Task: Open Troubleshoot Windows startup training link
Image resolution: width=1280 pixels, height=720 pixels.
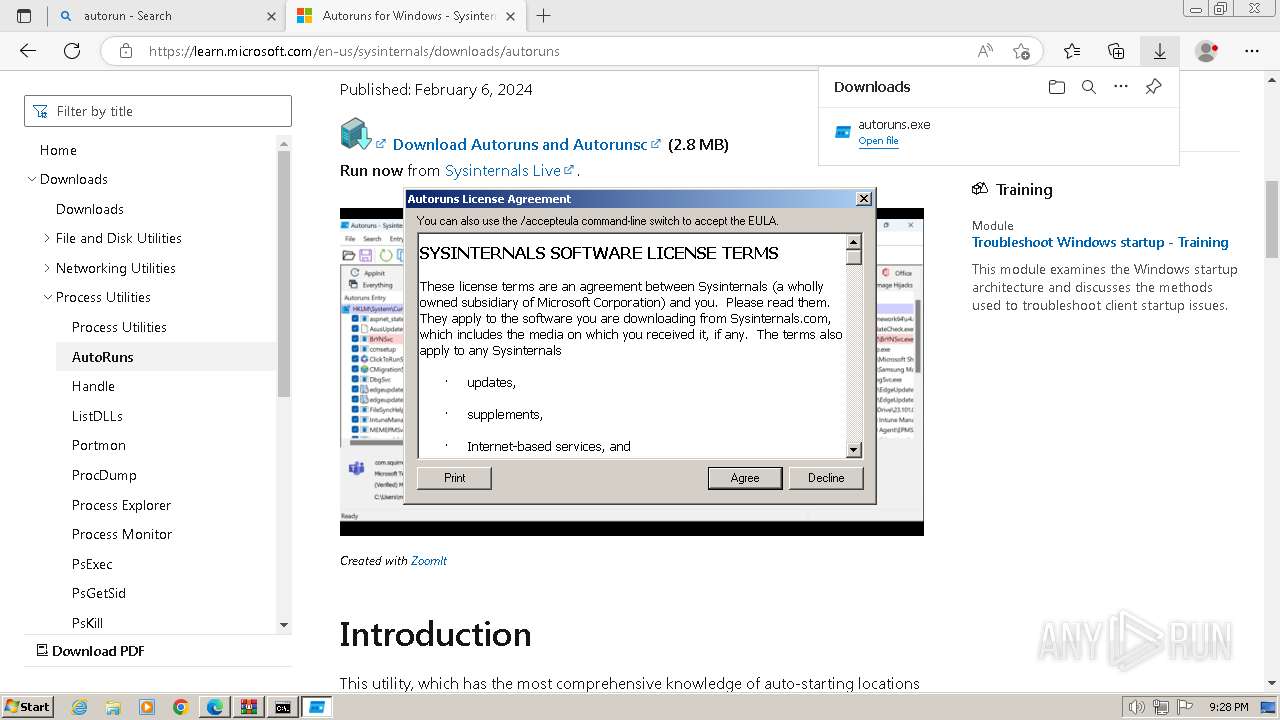Action: tap(1100, 242)
